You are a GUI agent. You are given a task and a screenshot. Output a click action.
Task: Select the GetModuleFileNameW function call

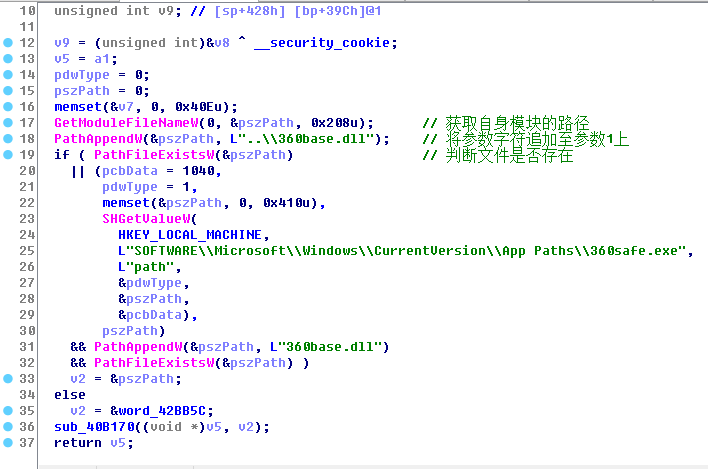pos(126,123)
